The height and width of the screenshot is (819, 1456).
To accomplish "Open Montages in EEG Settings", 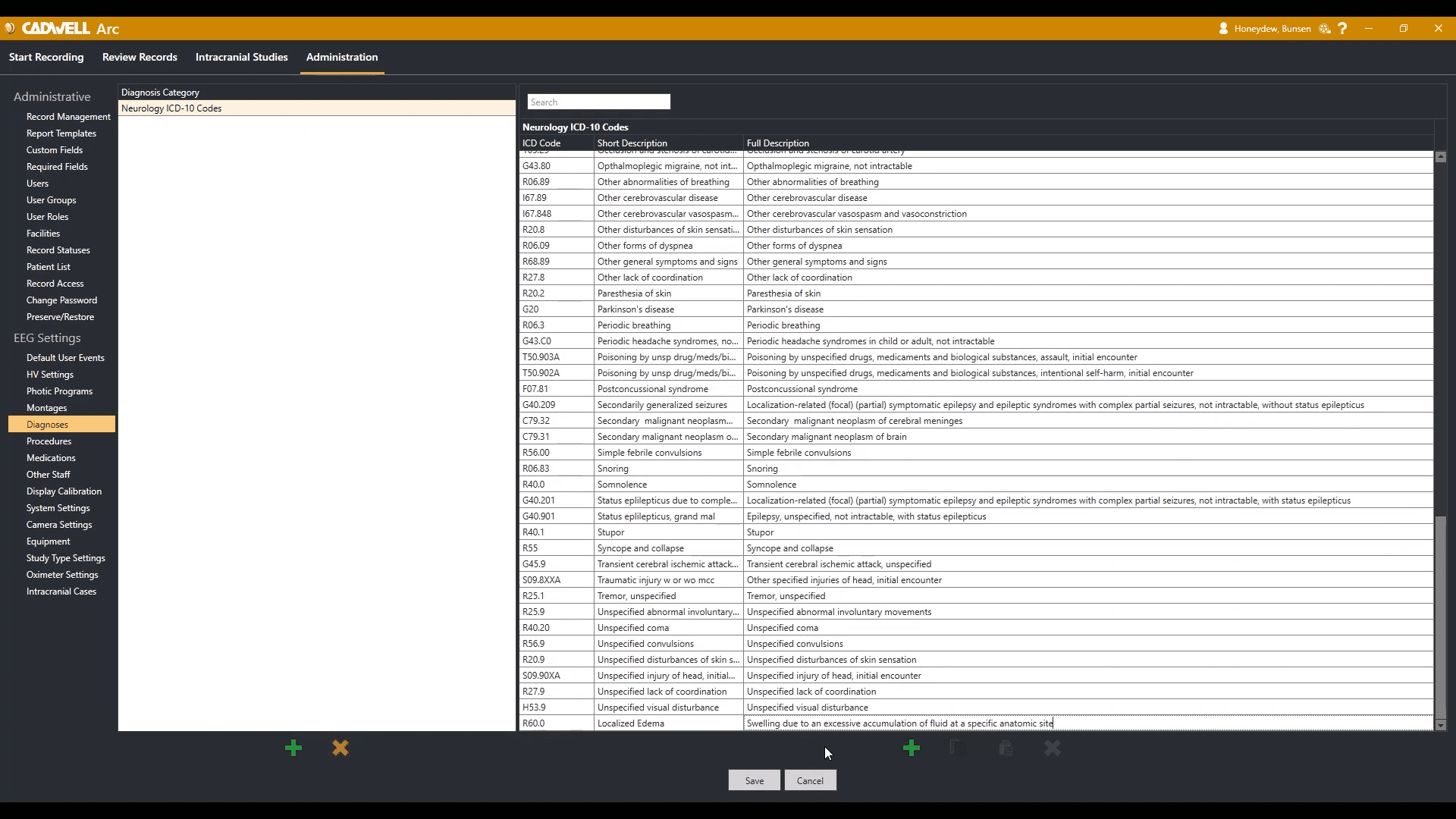I will [x=46, y=408].
